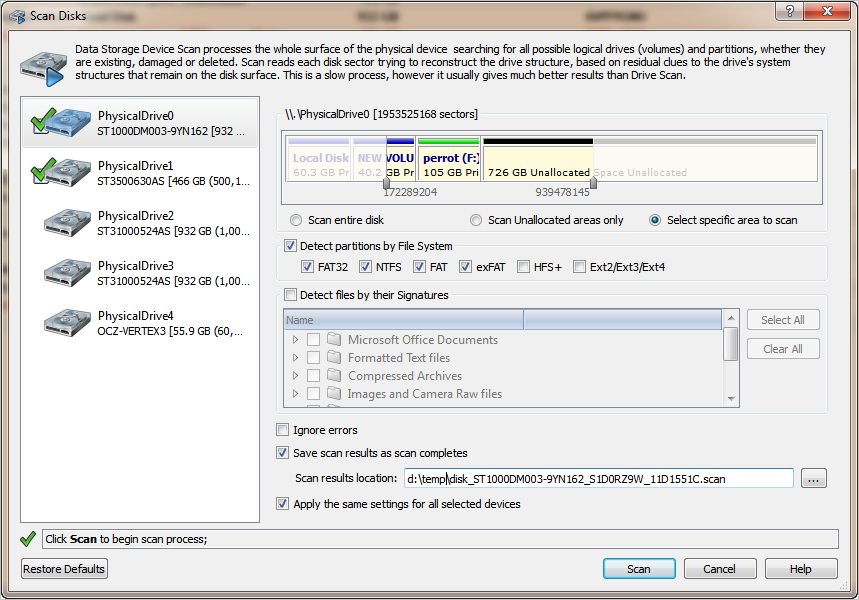Click the Clear All signatures button
Viewport: 859px width, 600px height.
783,349
